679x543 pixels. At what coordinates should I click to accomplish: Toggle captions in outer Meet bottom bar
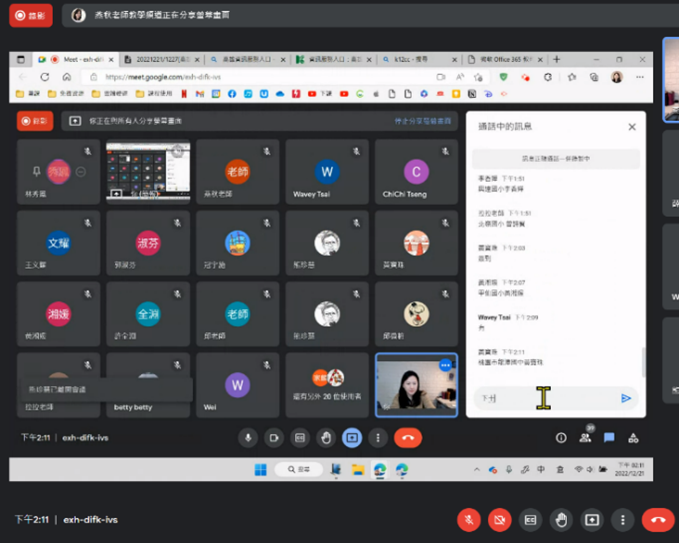(x=530, y=520)
